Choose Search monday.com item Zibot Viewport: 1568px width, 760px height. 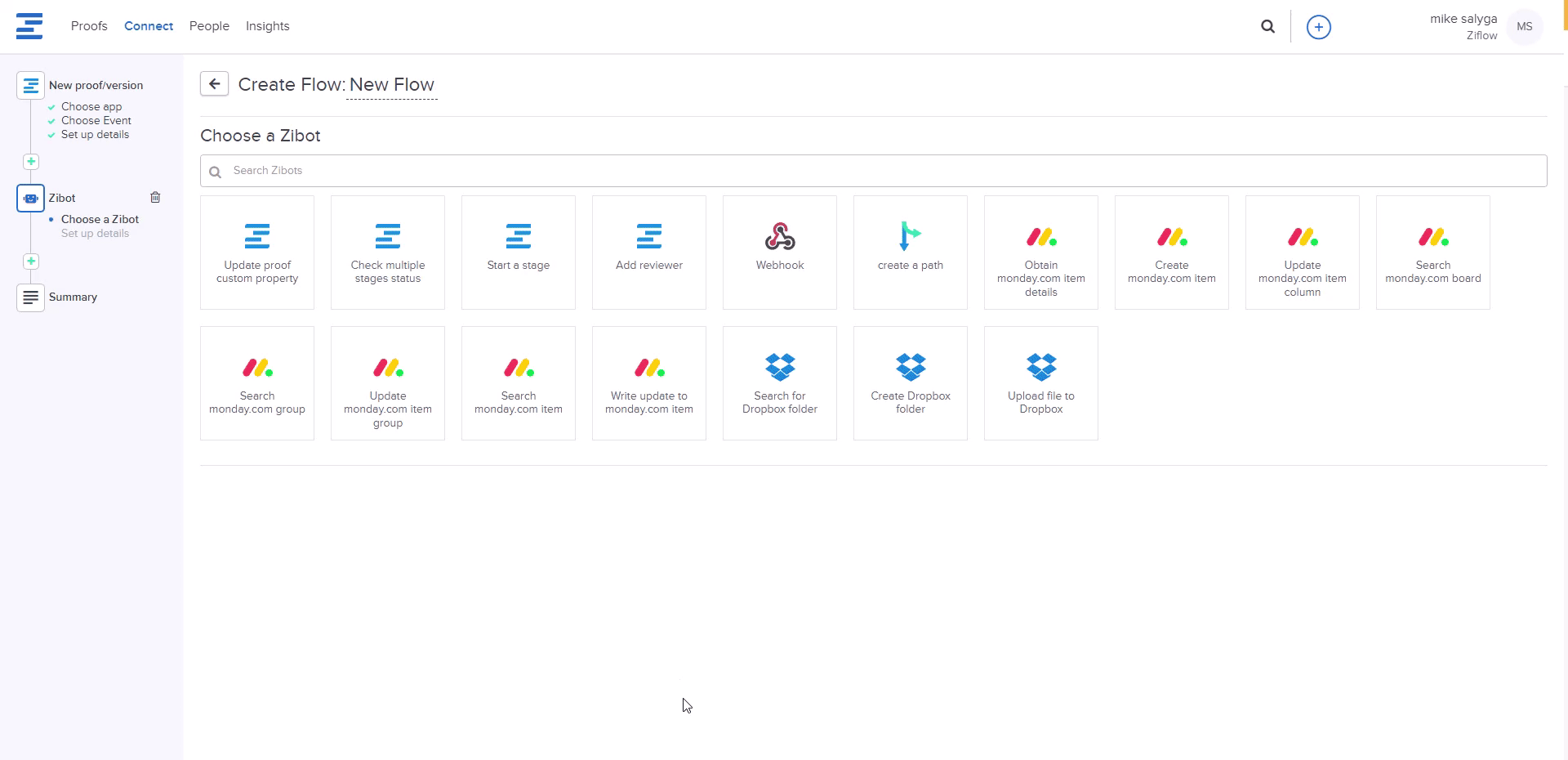519,383
